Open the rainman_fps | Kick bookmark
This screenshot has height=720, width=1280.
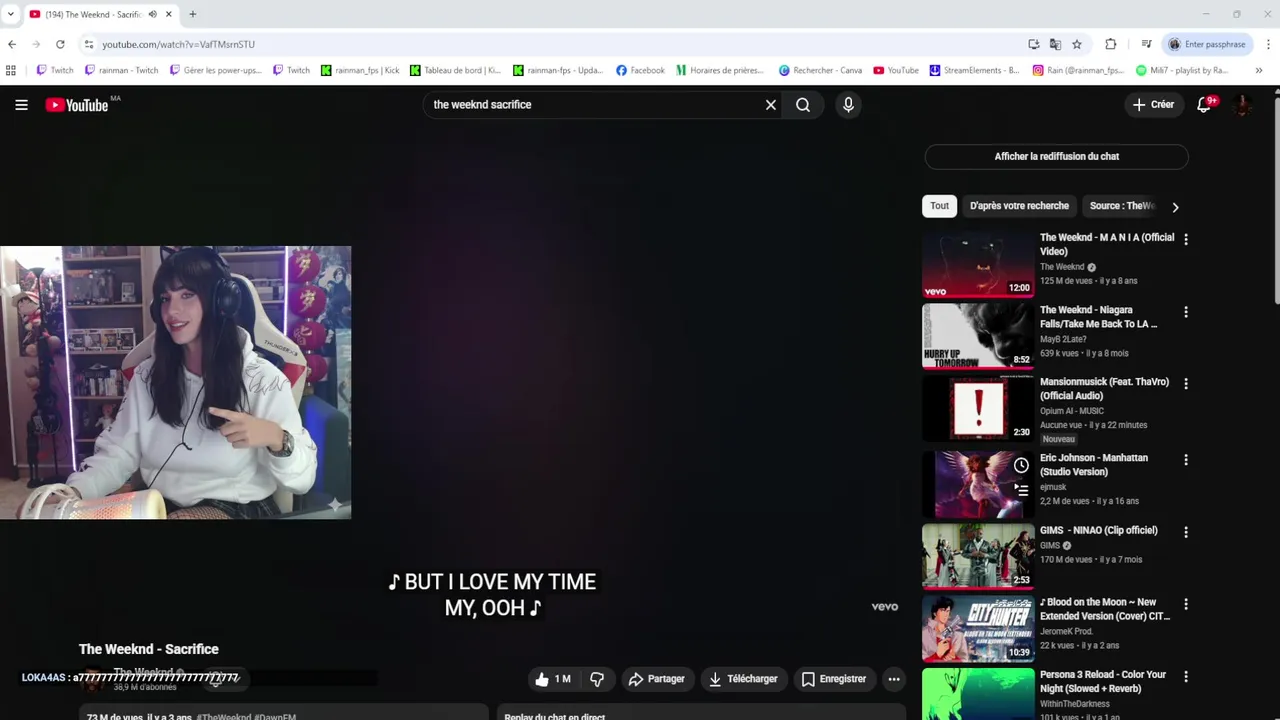click(360, 70)
